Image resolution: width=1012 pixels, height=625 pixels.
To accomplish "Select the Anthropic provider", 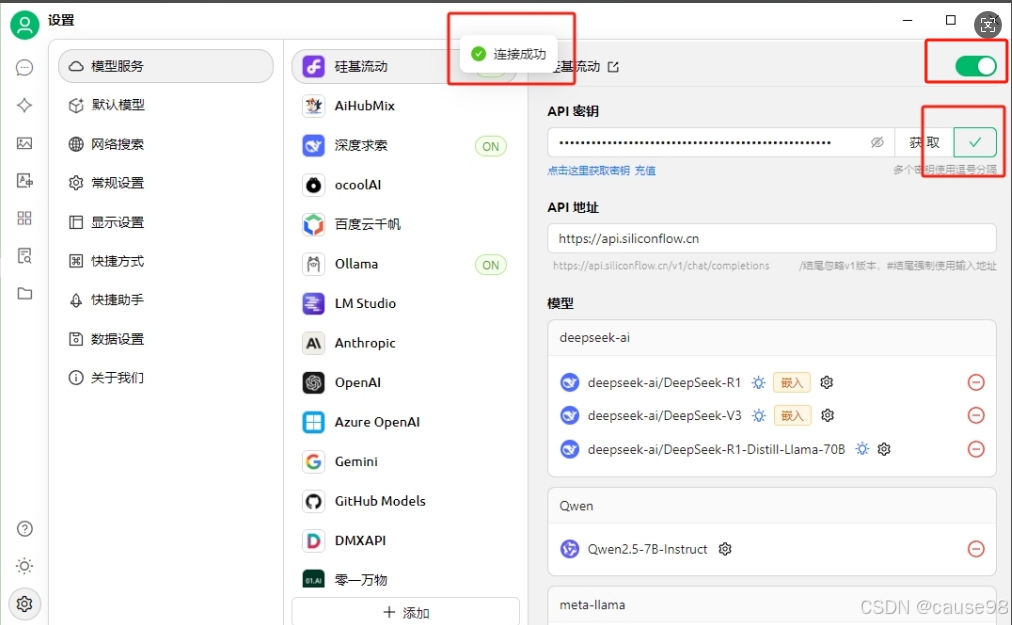I will click(x=404, y=343).
